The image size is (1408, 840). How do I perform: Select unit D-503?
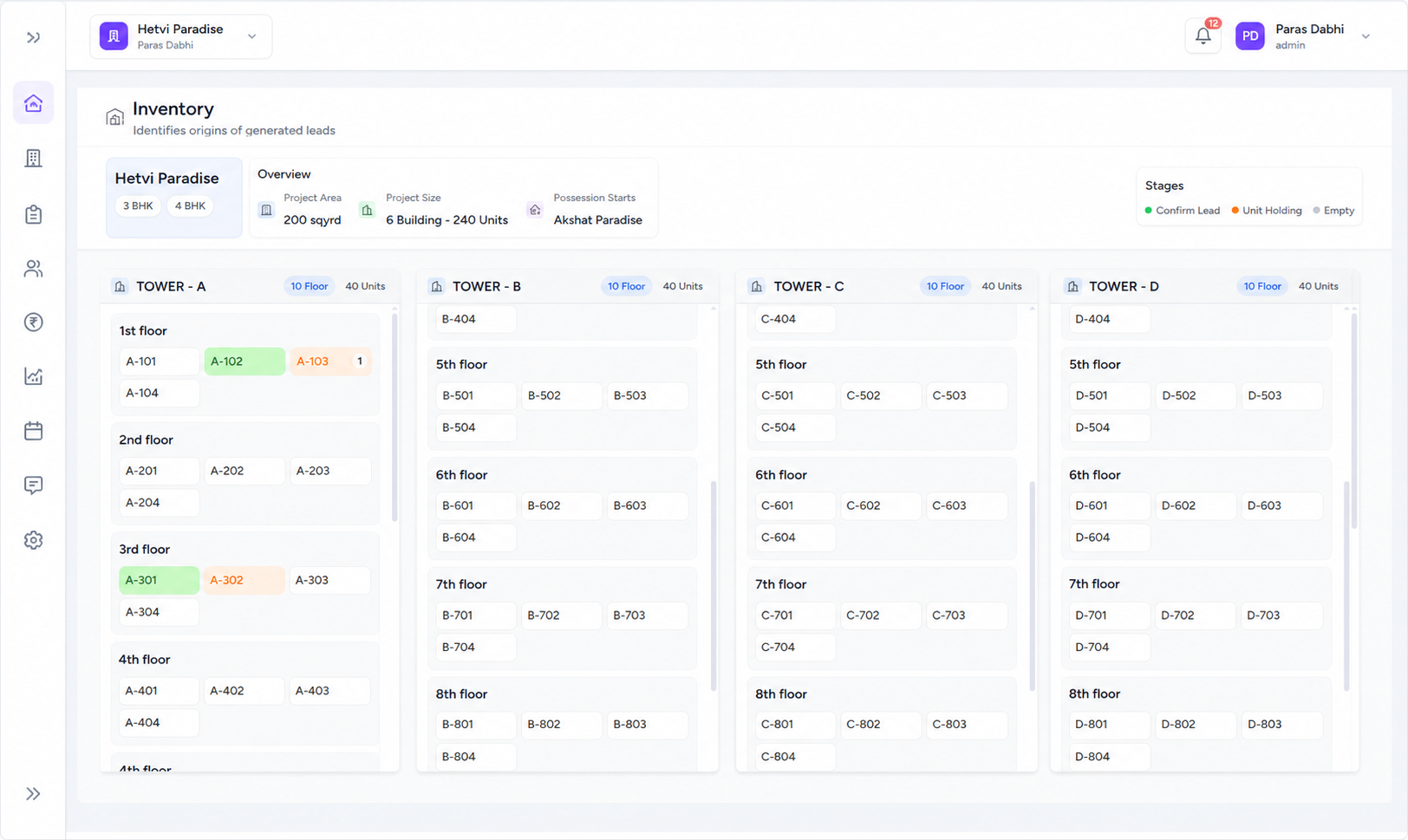point(1281,395)
